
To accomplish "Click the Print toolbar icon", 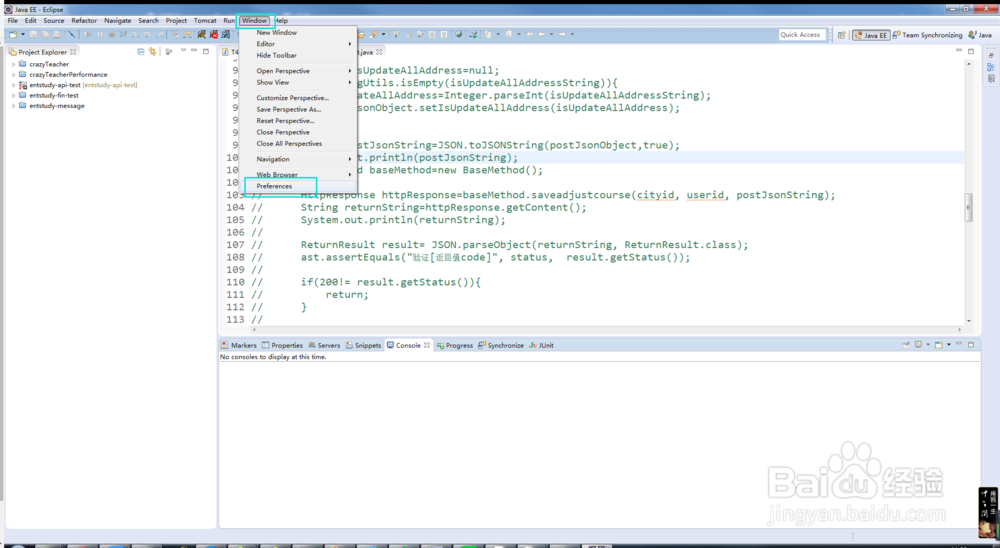I will [57, 34].
